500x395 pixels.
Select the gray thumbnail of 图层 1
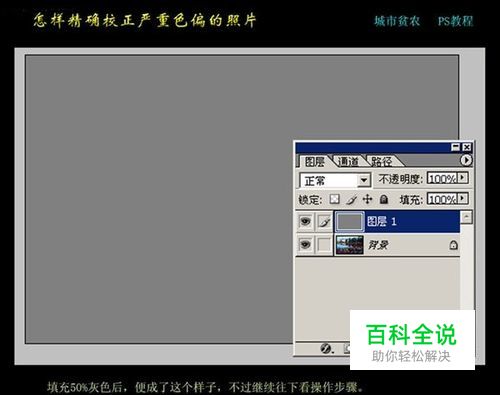click(349, 222)
